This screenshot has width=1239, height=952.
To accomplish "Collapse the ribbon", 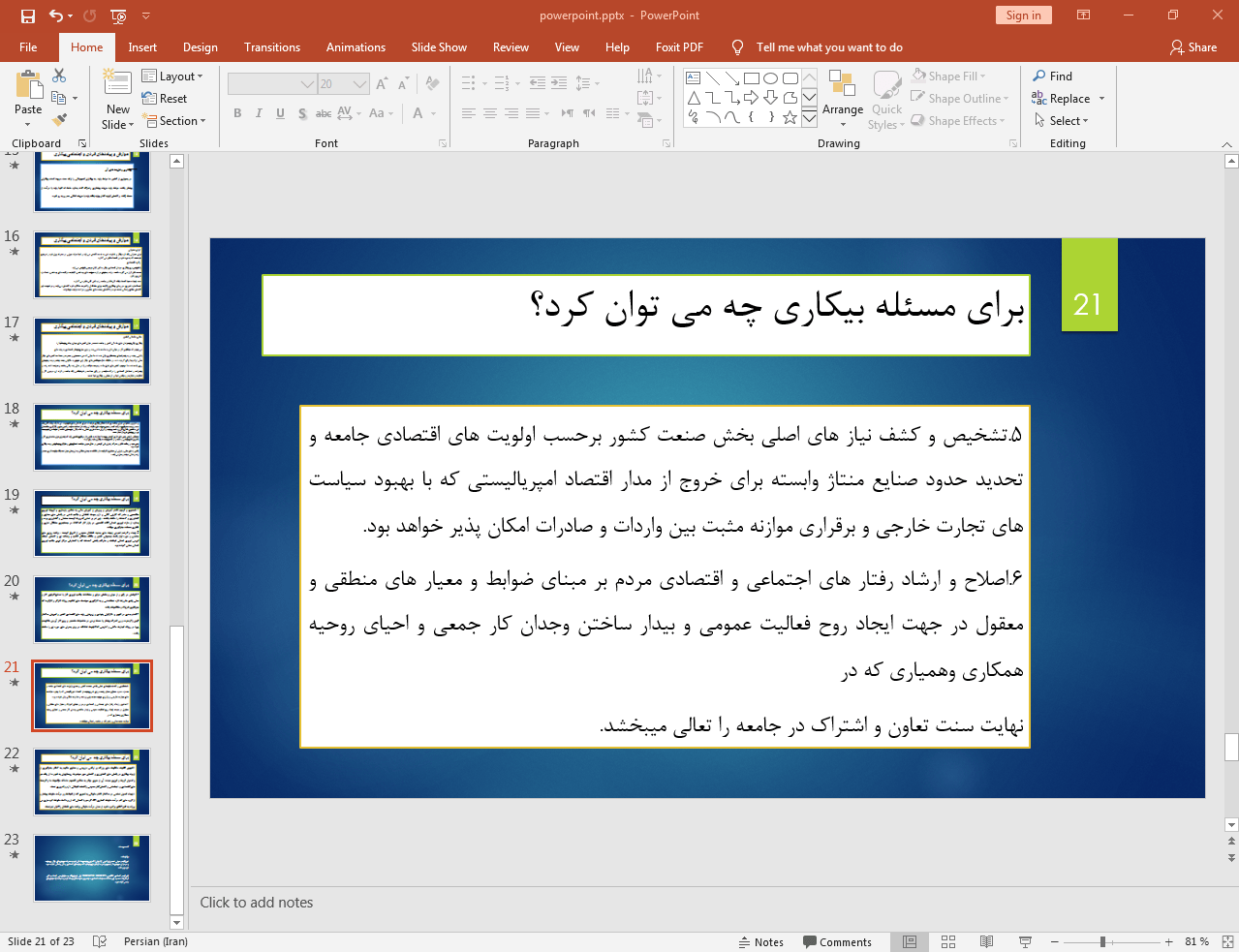I will (x=1226, y=143).
